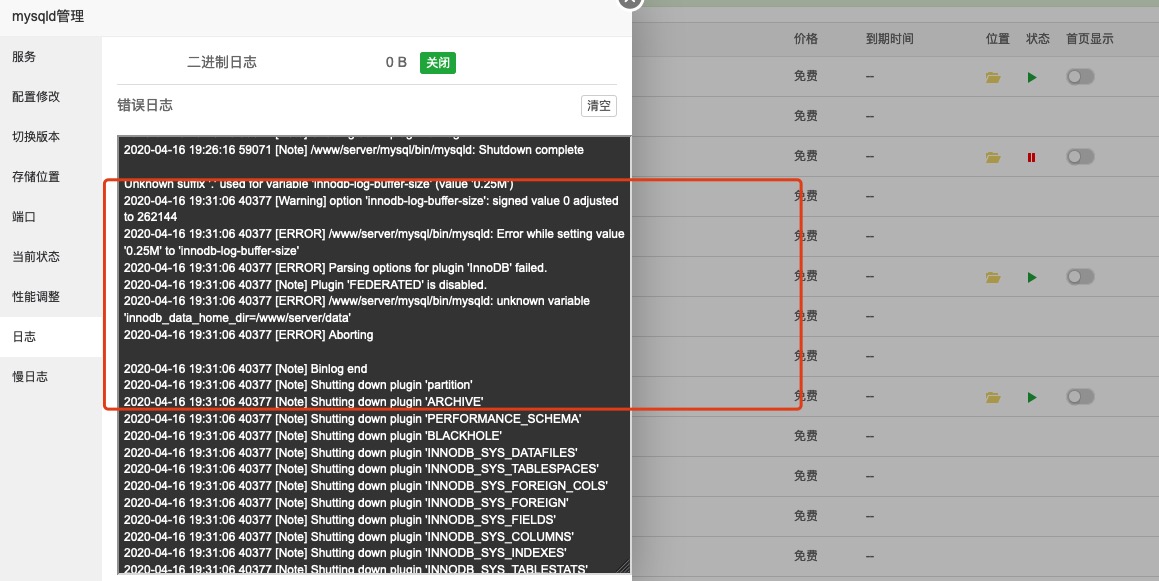1159x581 pixels.
Task: Clear the error log with 清空
Action: pyautogui.click(x=599, y=106)
